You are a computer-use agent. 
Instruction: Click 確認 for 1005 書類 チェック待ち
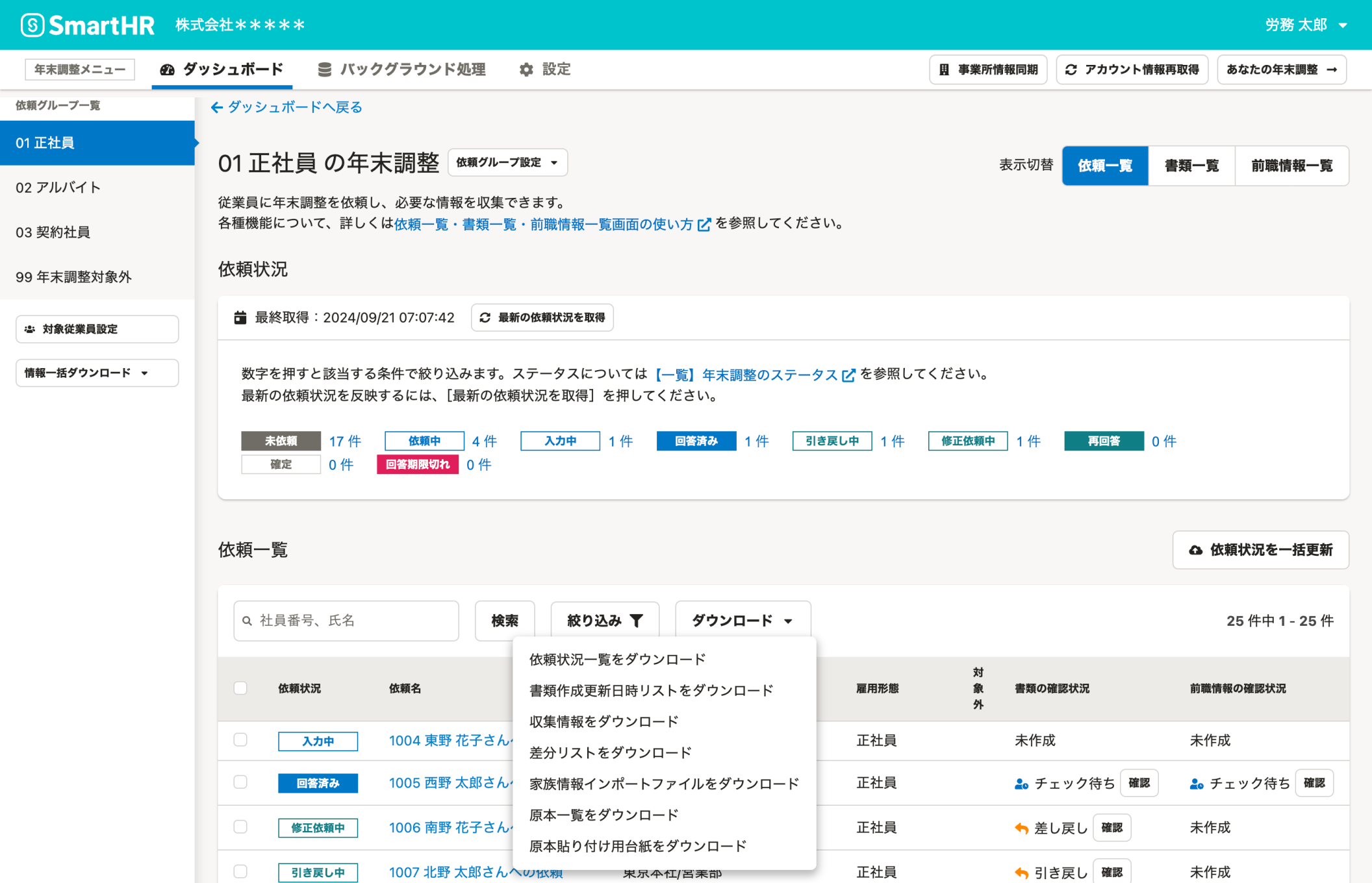pos(1139,784)
